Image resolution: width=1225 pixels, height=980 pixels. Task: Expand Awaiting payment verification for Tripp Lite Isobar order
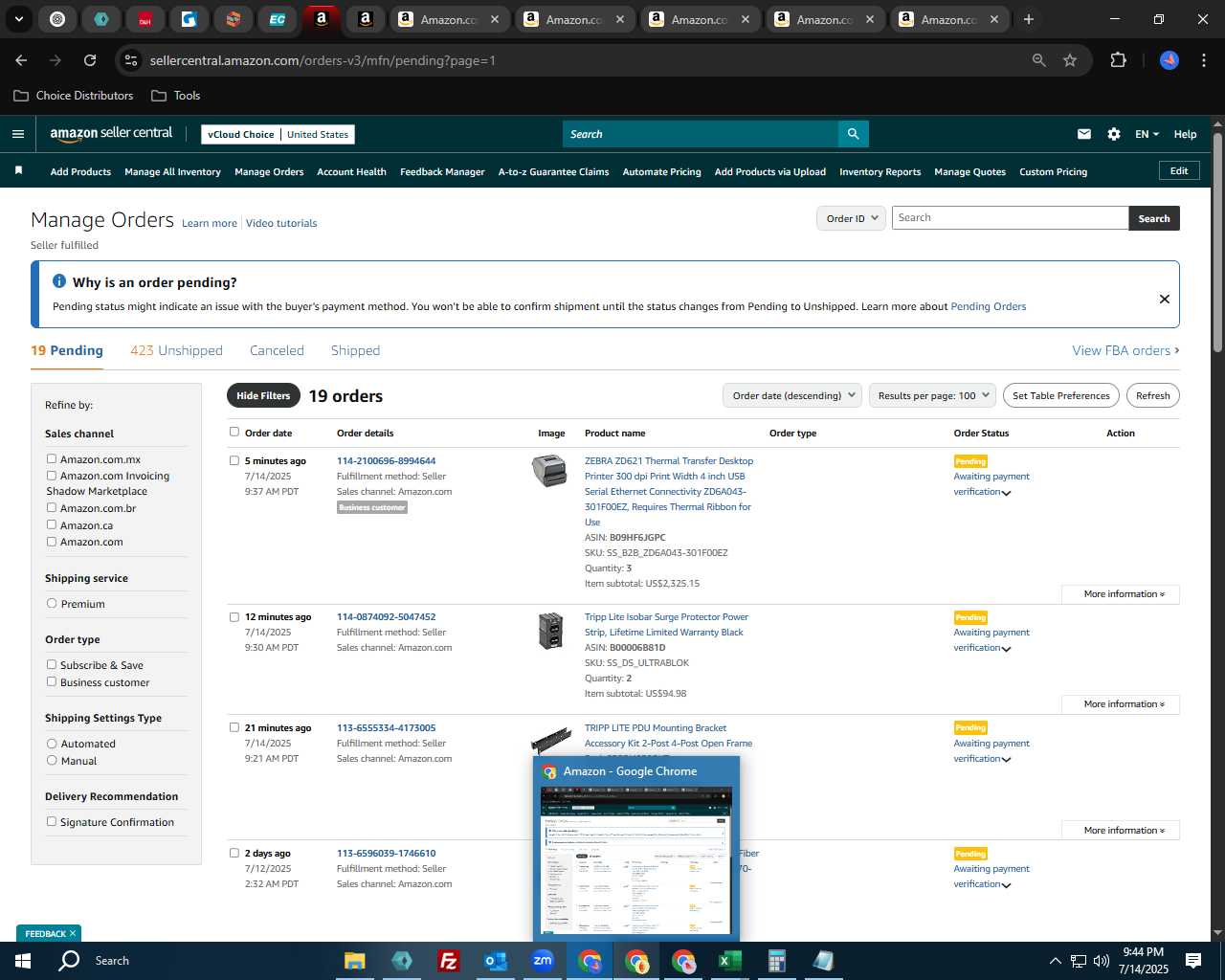click(x=1006, y=649)
